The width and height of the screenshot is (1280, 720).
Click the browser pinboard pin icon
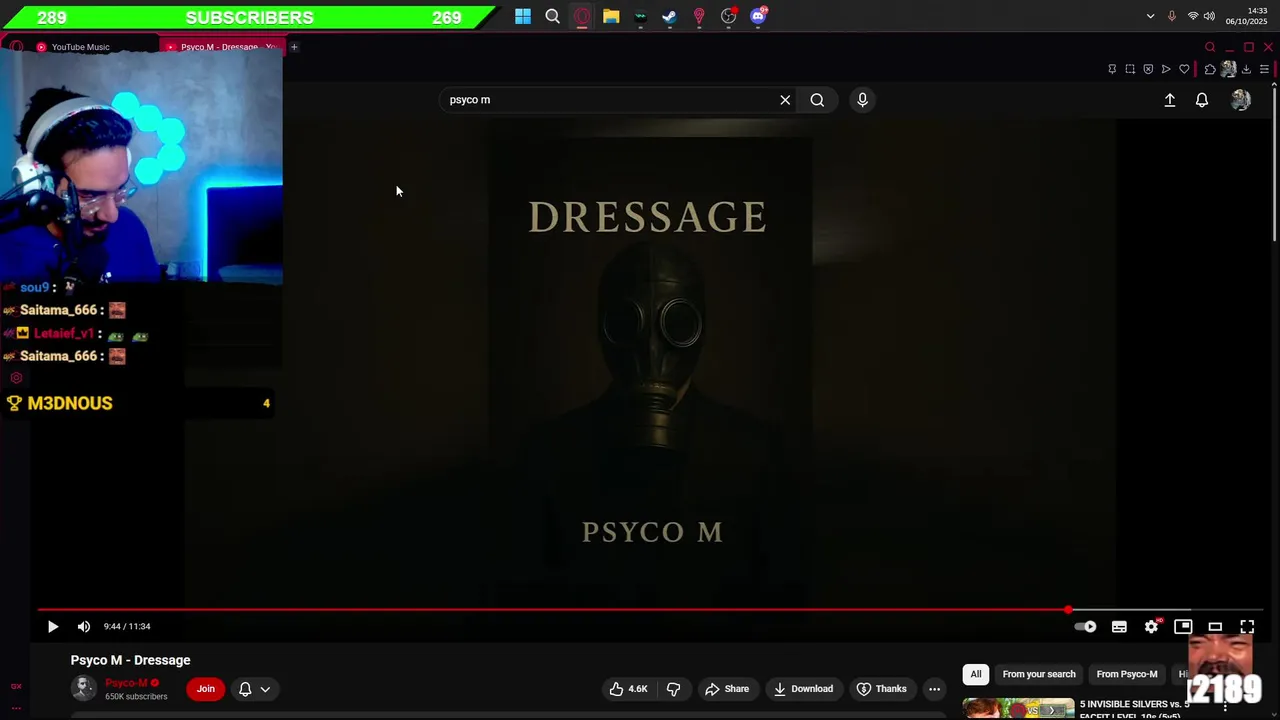(1112, 69)
